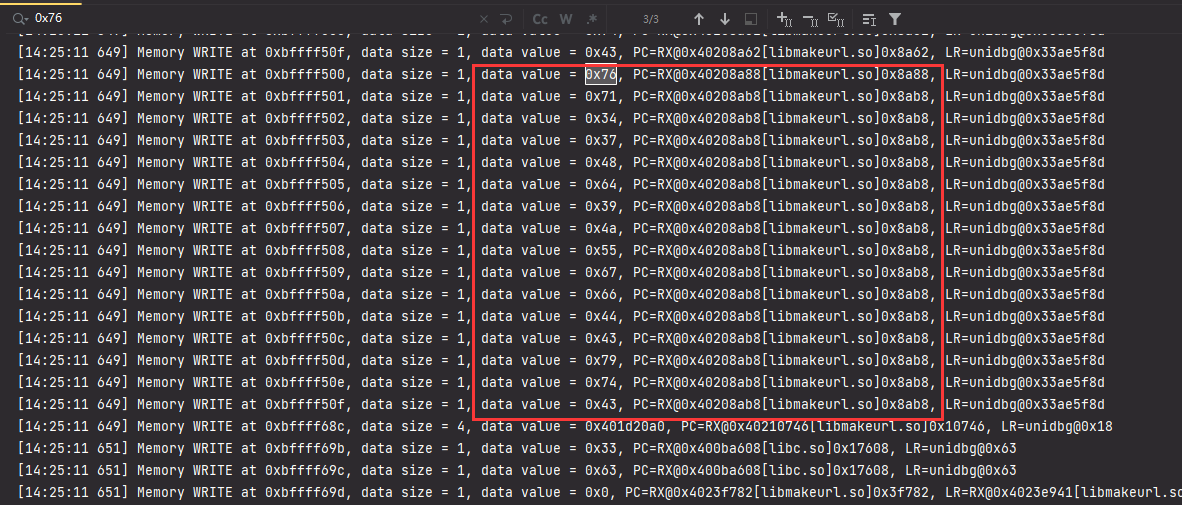Viewport: 1182px width, 505px height.
Task: Click address 0xbffff503 in the log
Action: tap(306, 140)
